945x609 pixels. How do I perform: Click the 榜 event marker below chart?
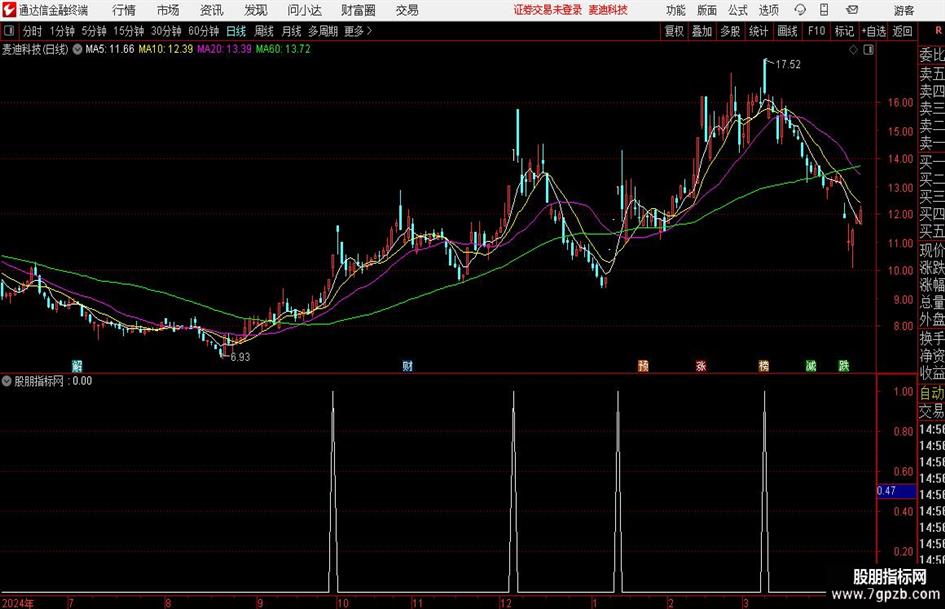764,365
